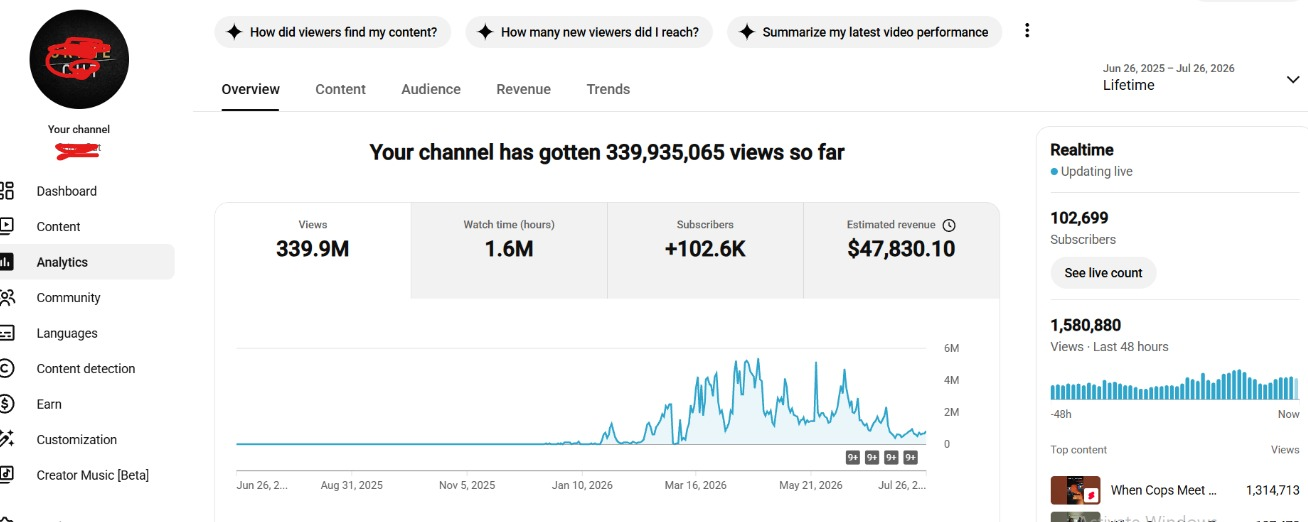The height and width of the screenshot is (522, 1308).
Task: Open Community people icon
Action: point(7,297)
